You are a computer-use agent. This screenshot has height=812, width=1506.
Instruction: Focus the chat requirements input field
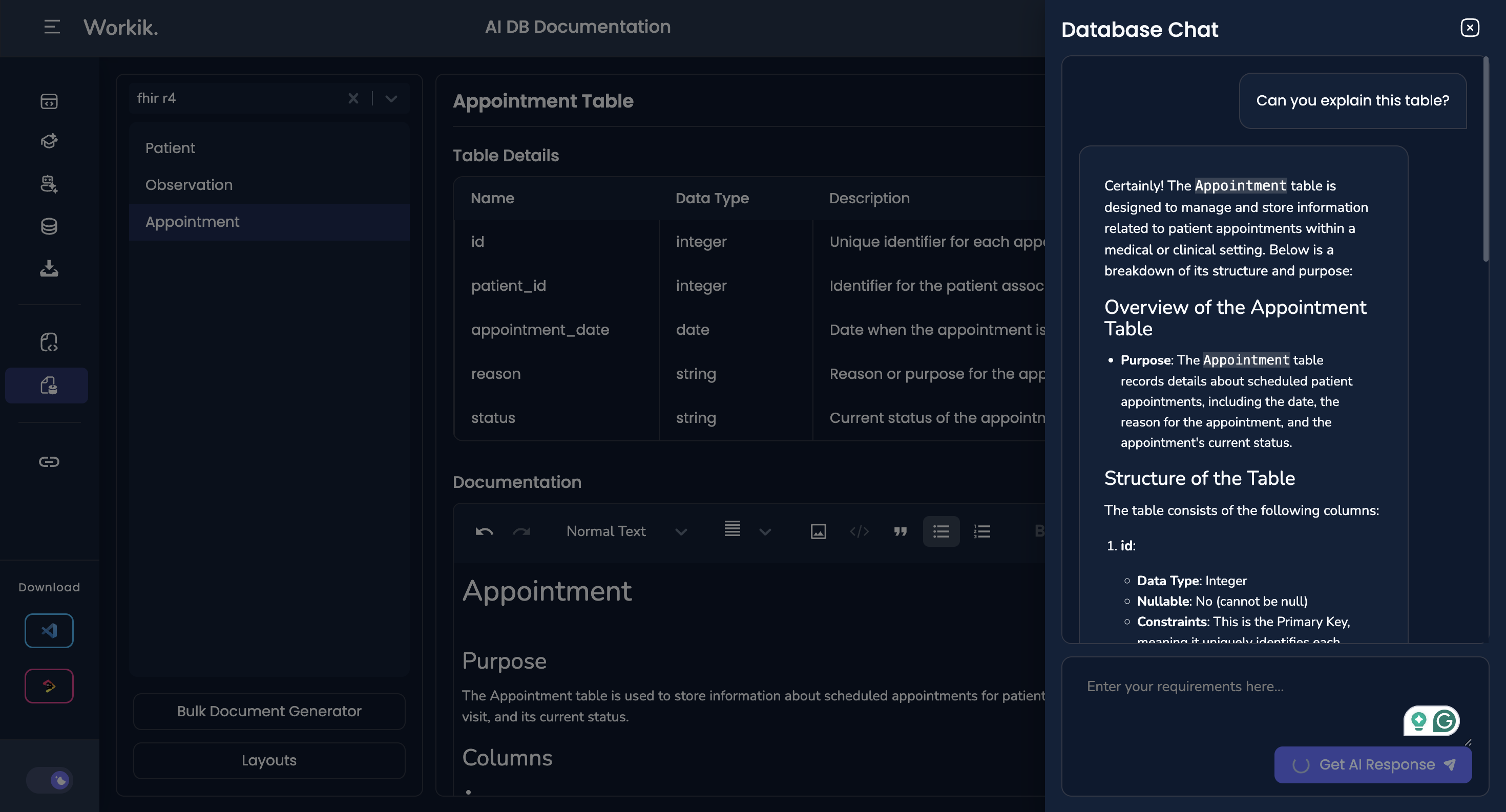click(x=1274, y=701)
